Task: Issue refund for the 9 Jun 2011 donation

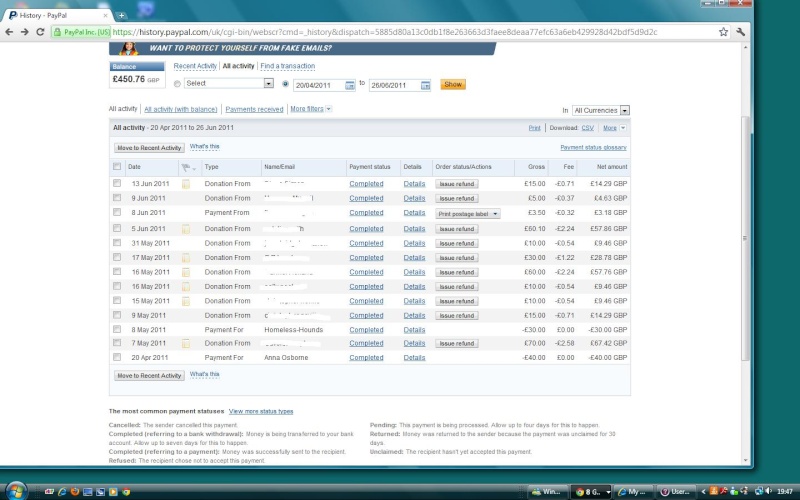Action: pos(457,198)
